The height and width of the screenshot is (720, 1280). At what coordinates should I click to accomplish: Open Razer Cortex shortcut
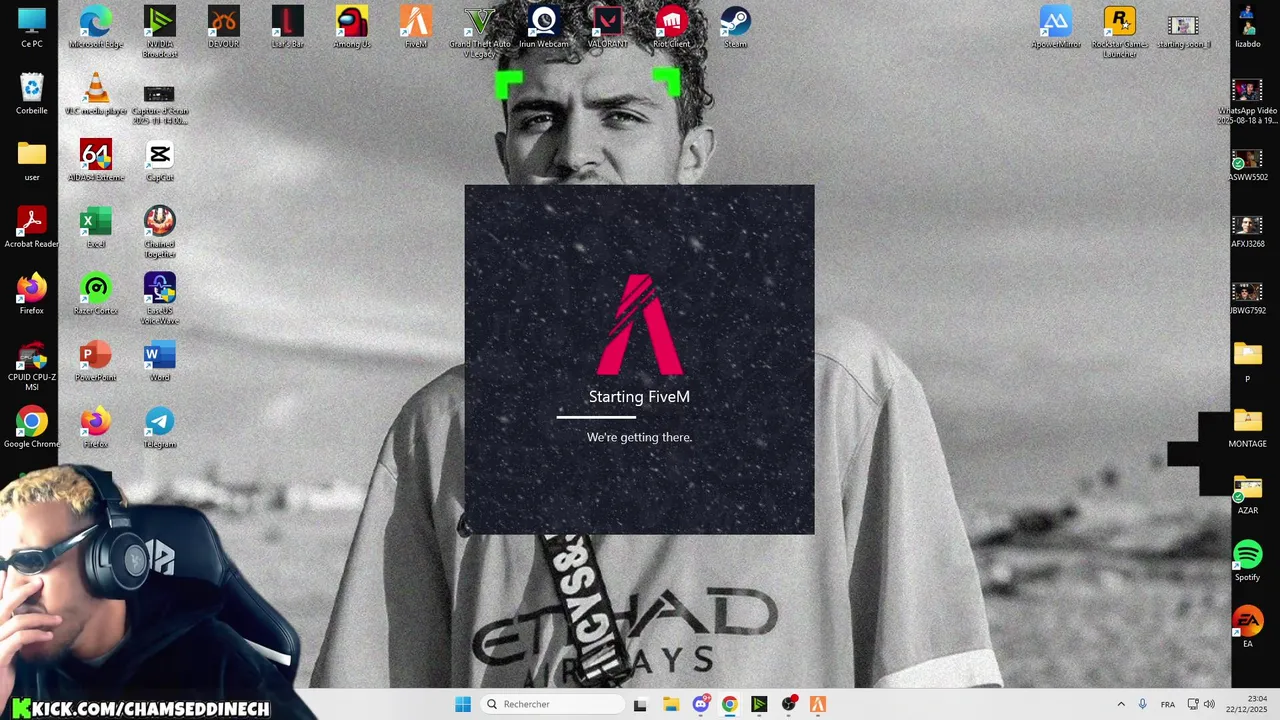(96, 294)
